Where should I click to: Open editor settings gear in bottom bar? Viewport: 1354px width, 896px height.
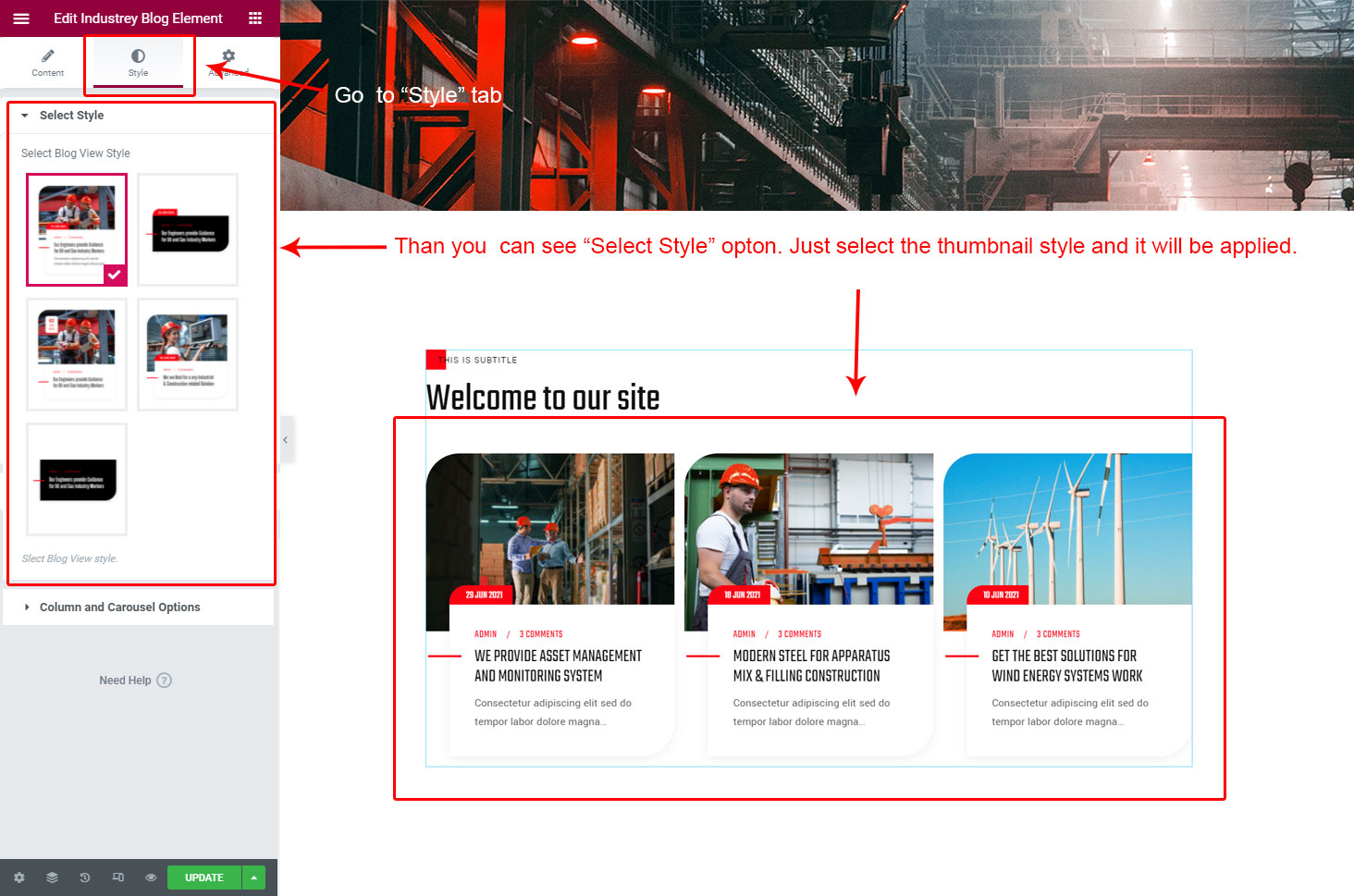(19, 878)
